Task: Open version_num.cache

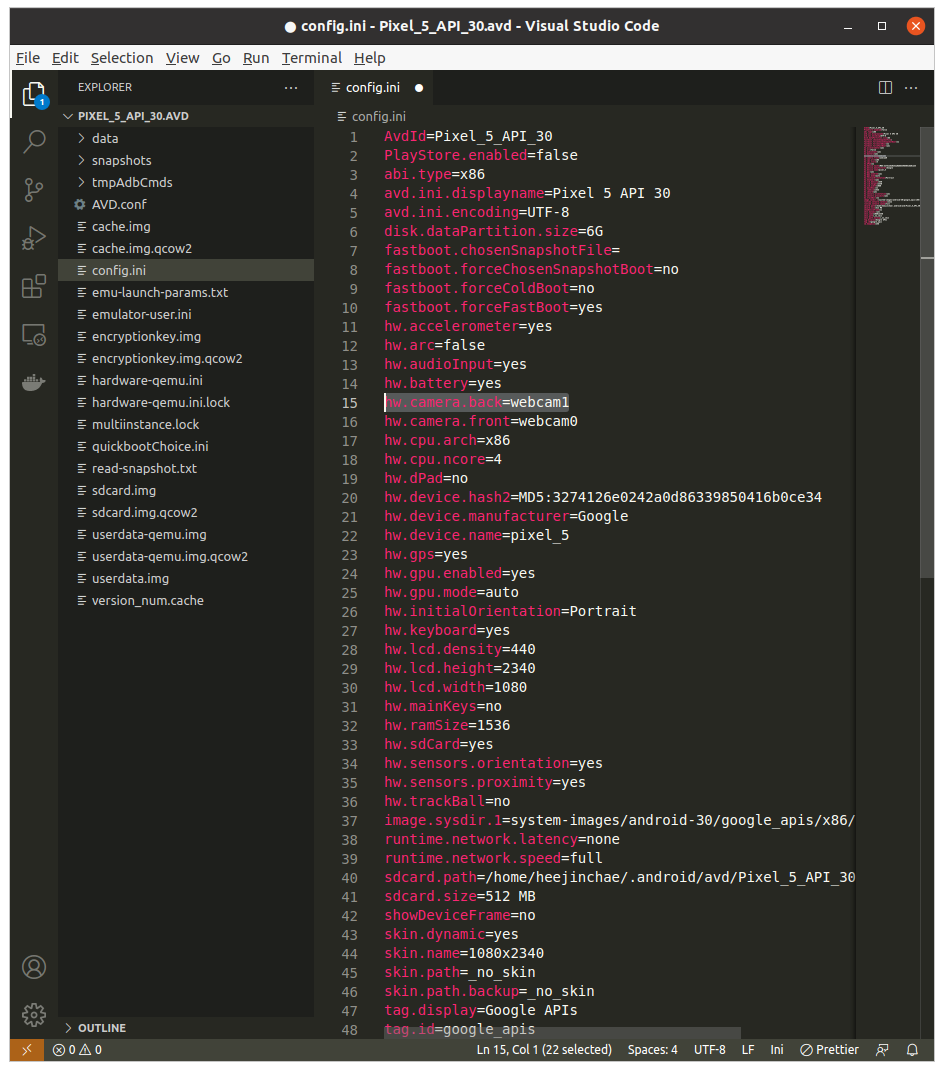Action: 186,600
